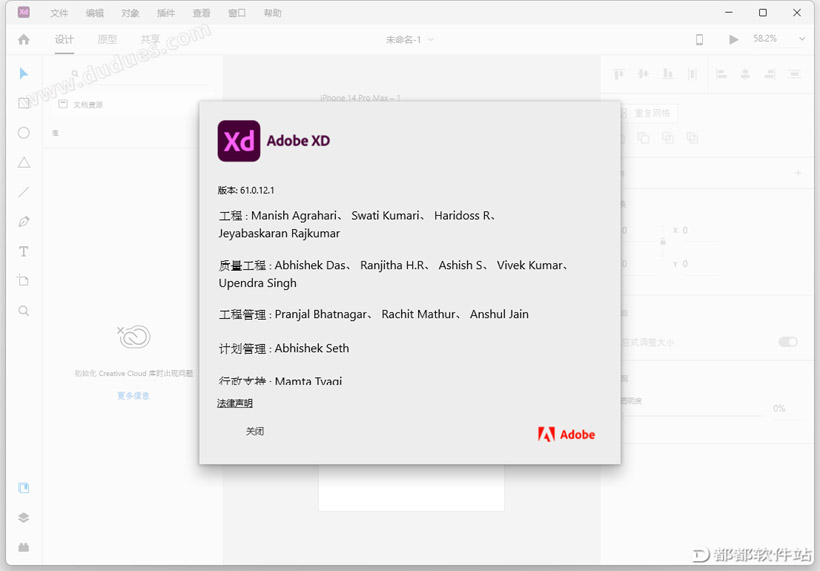The image size is (820, 571).
Task: Open the 文件 menu
Action: [59, 13]
